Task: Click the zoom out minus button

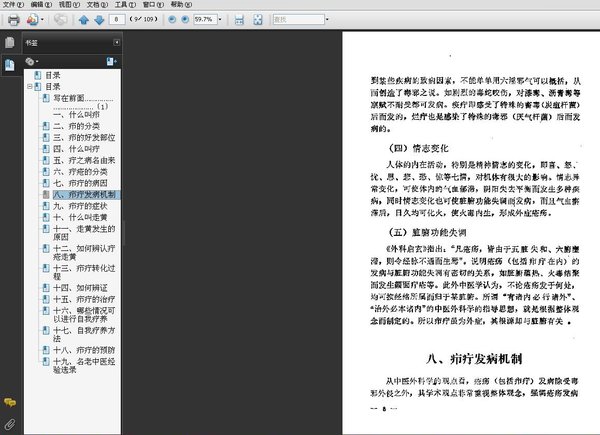Action: click(172, 19)
